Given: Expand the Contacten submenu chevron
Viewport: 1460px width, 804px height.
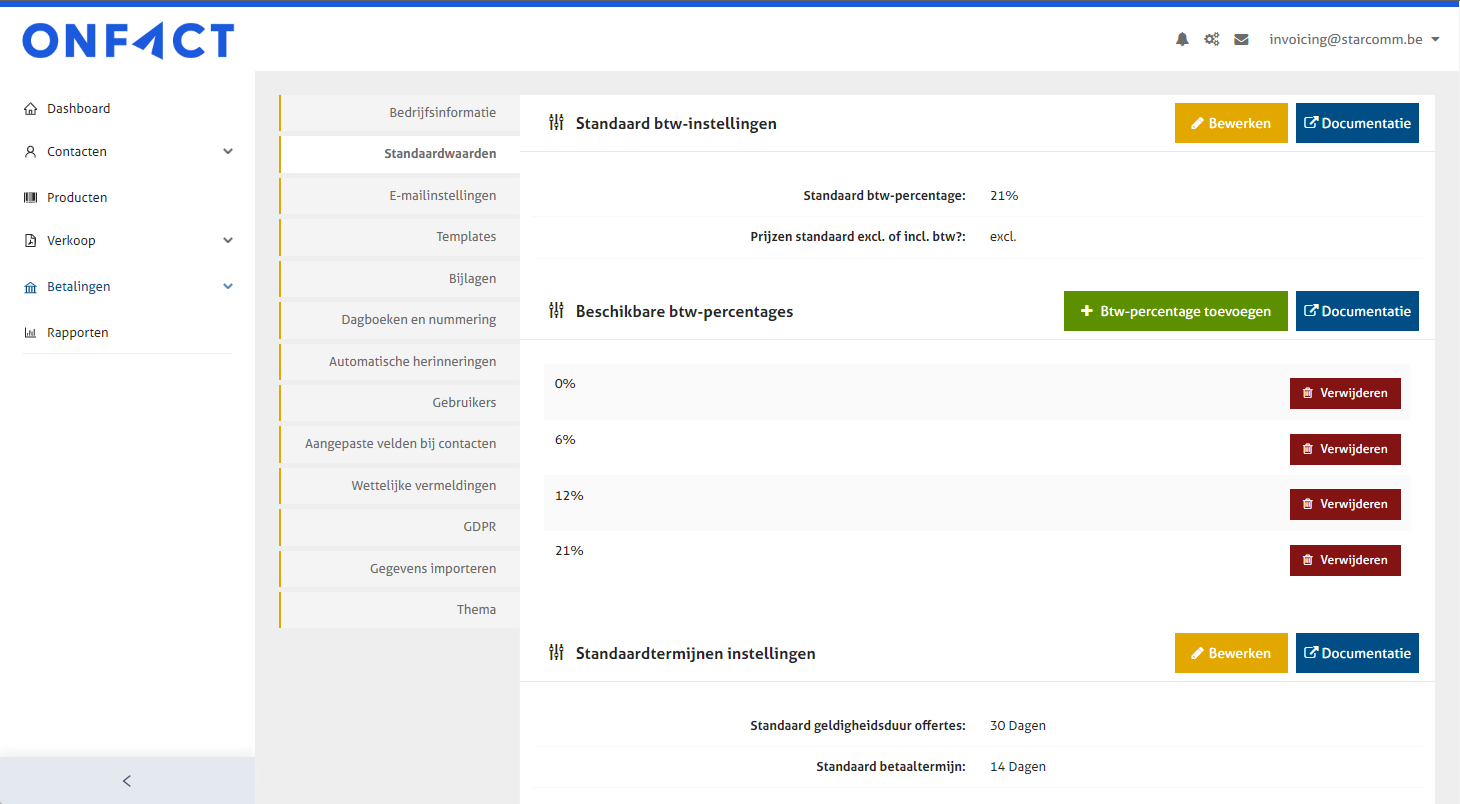Looking at the screenshot, I should tap(228, 152).
